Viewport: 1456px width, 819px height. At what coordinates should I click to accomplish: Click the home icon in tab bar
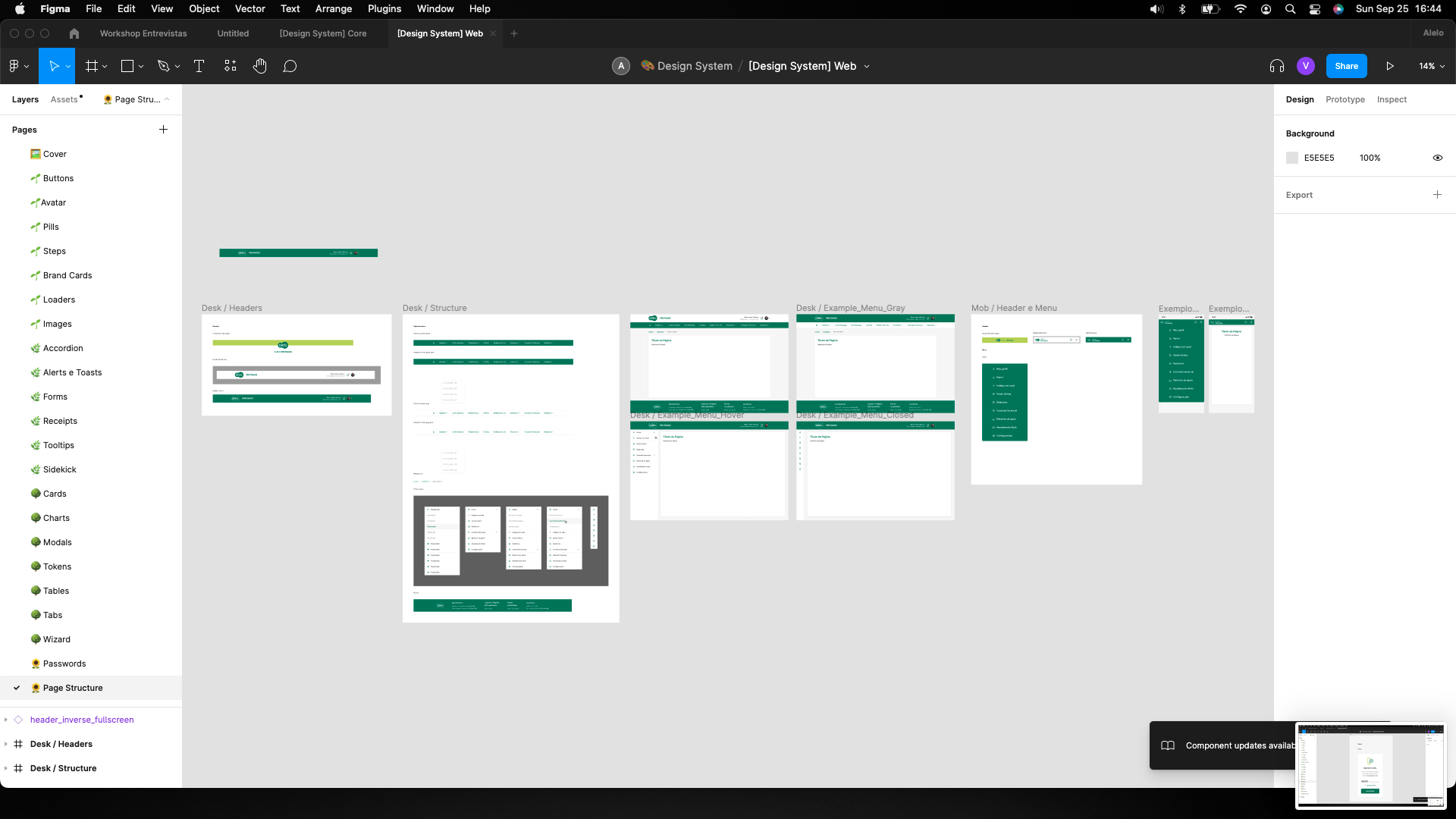click(74, 33)
